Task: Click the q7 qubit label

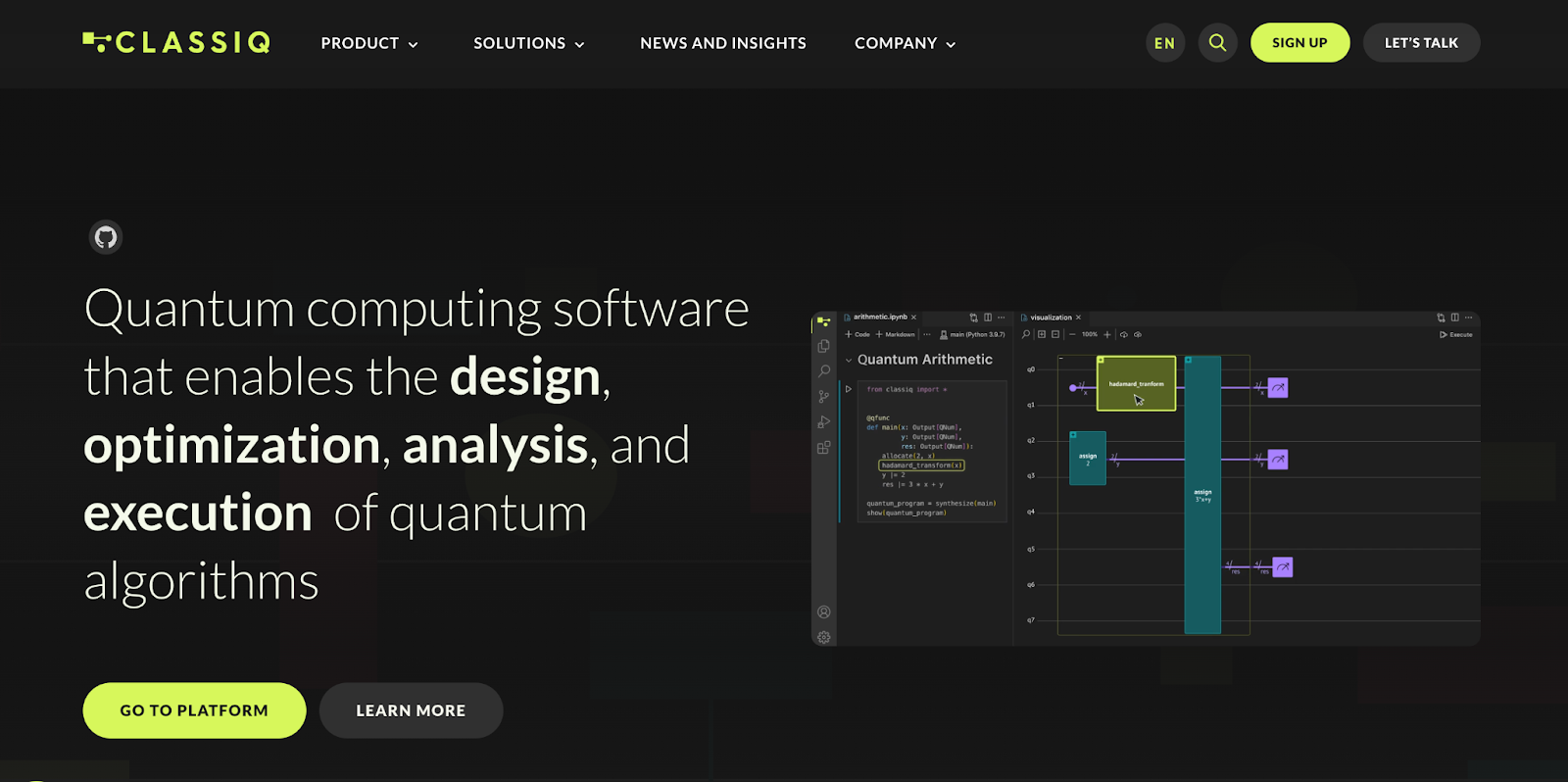Action: (1031, 620)
